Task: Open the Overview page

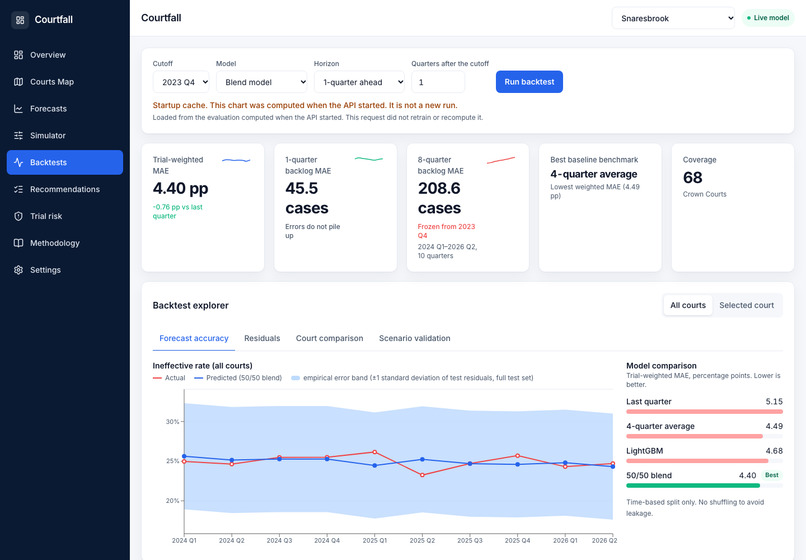Action: (x=65, y=55)
